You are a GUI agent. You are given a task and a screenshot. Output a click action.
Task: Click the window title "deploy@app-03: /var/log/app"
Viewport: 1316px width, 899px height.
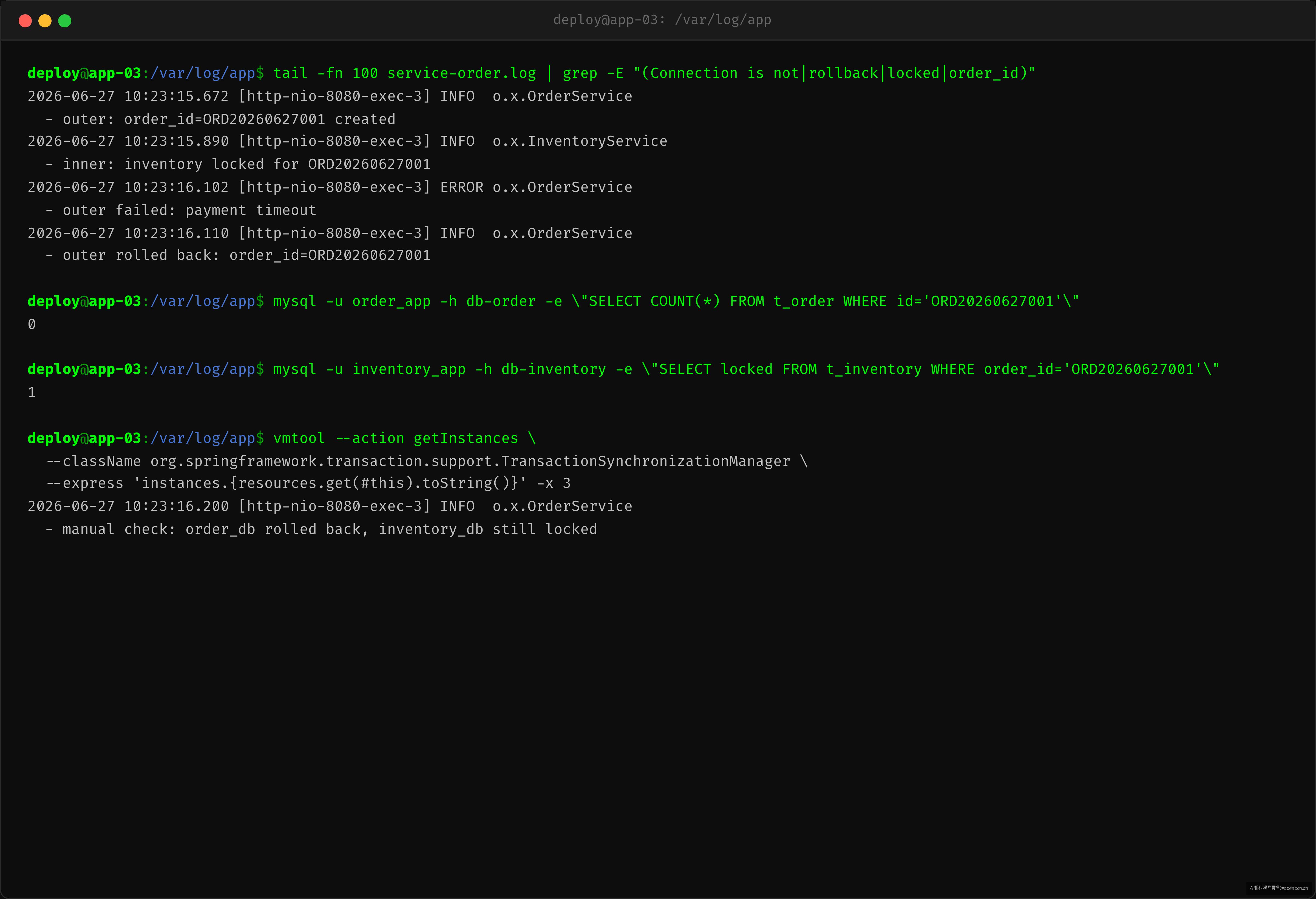(x=662, y=20)
